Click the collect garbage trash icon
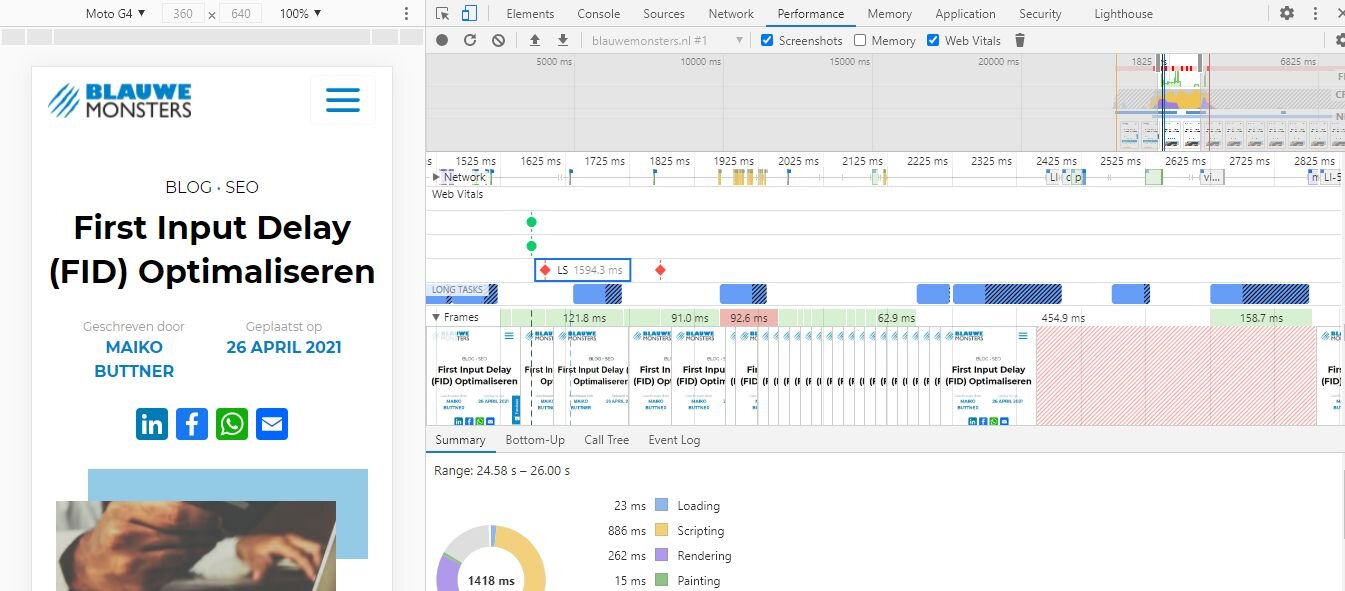 [x=1020, y=40]
